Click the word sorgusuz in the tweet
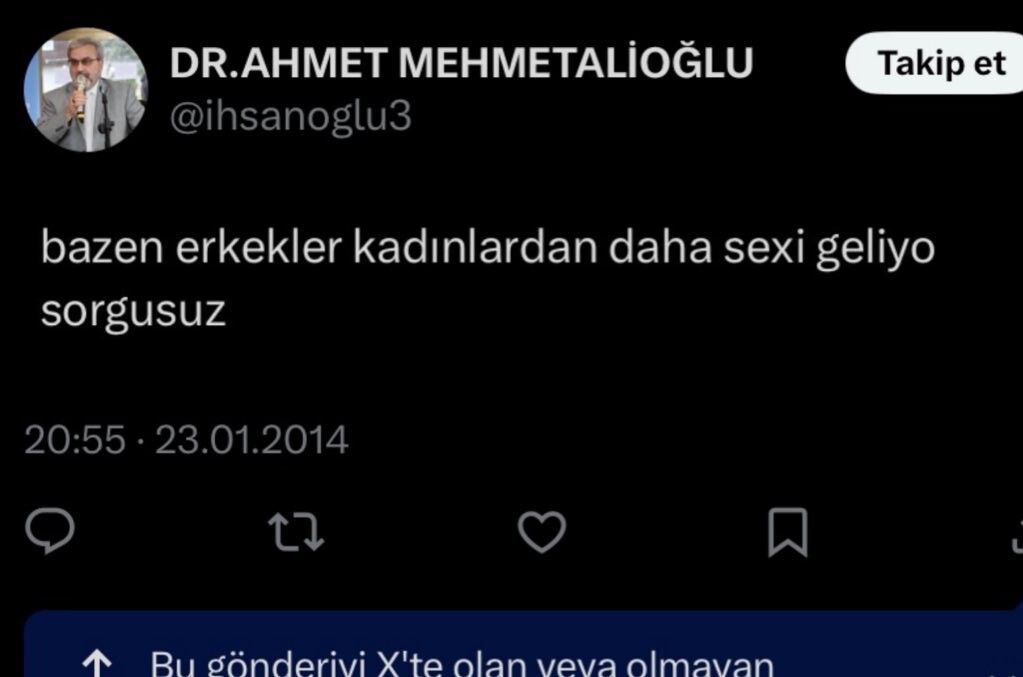 click(133, 312)
